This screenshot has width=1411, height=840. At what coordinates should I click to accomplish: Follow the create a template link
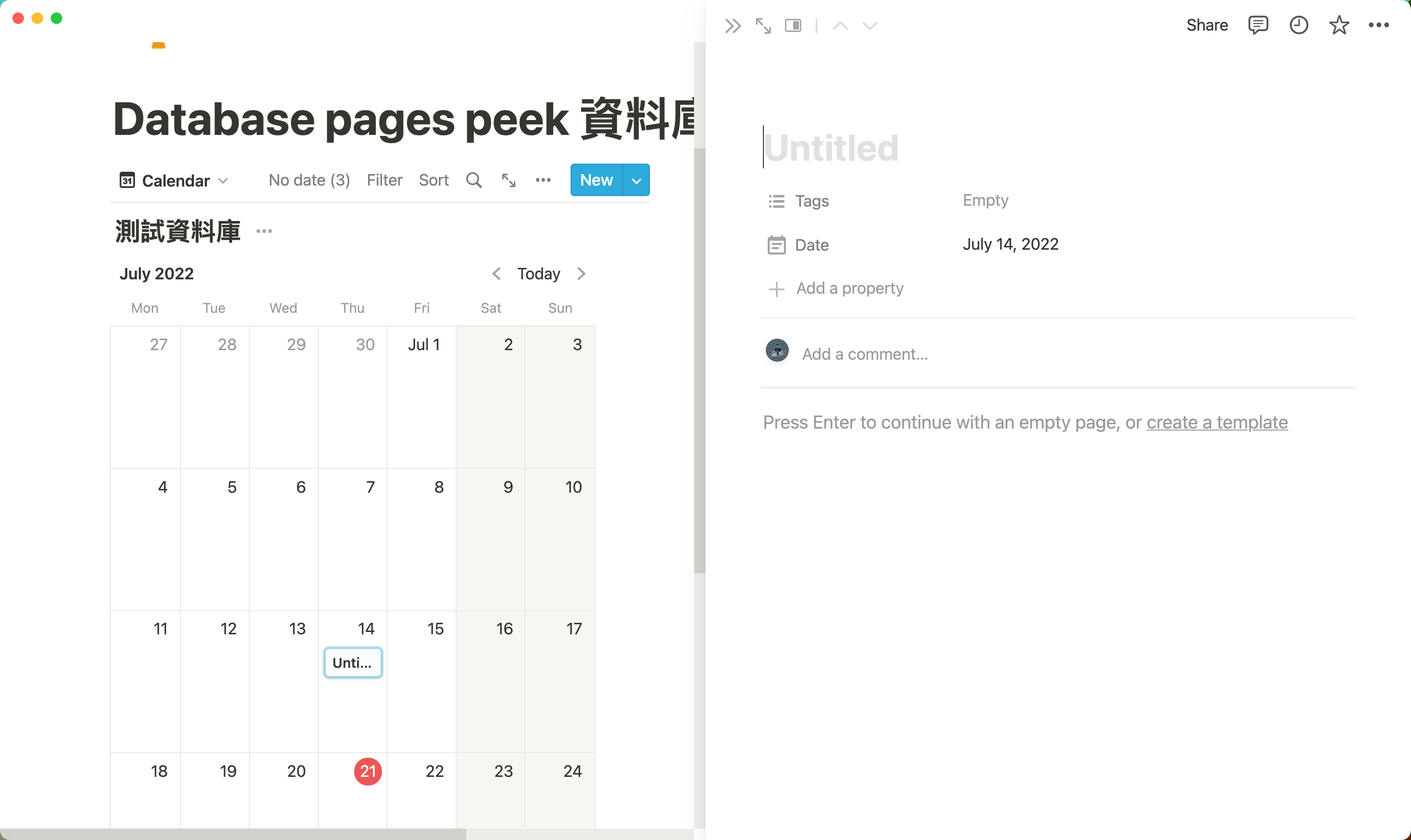[1217, 422]
